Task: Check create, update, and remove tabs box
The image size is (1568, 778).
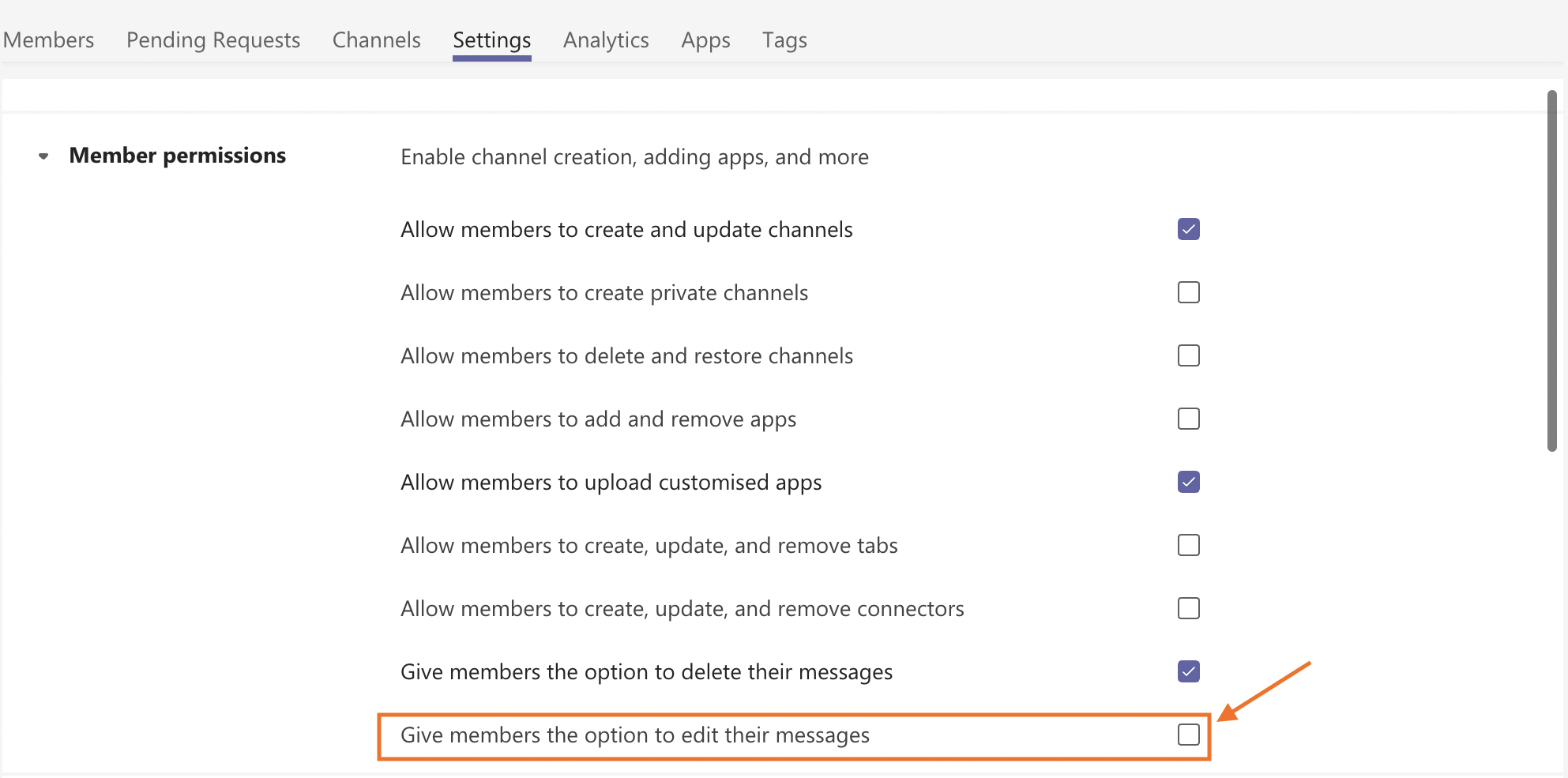Action: (x=1188, y=545)
